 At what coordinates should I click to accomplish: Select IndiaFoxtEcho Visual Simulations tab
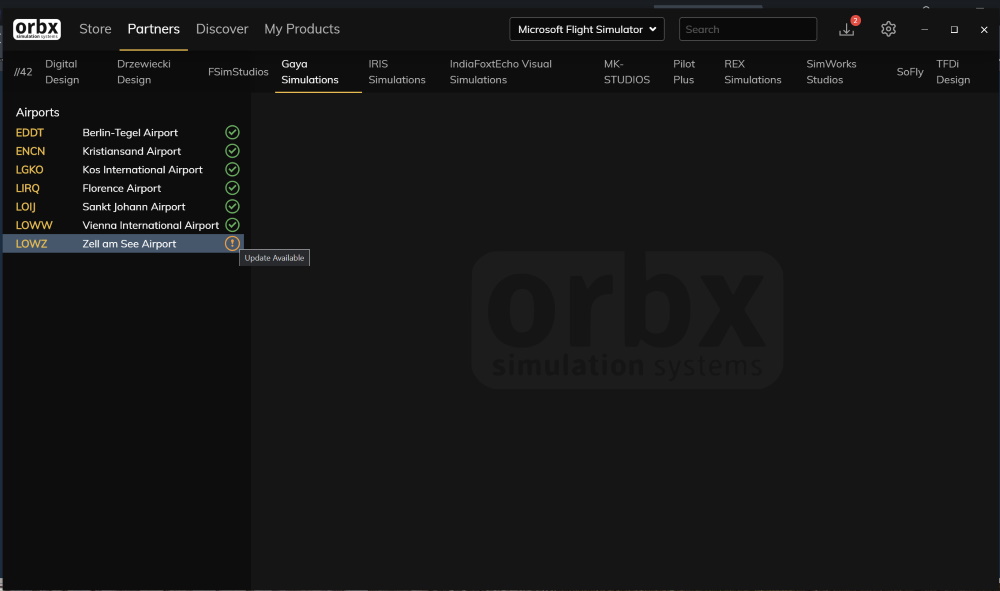pyautogui.click(x=501, y=71)
